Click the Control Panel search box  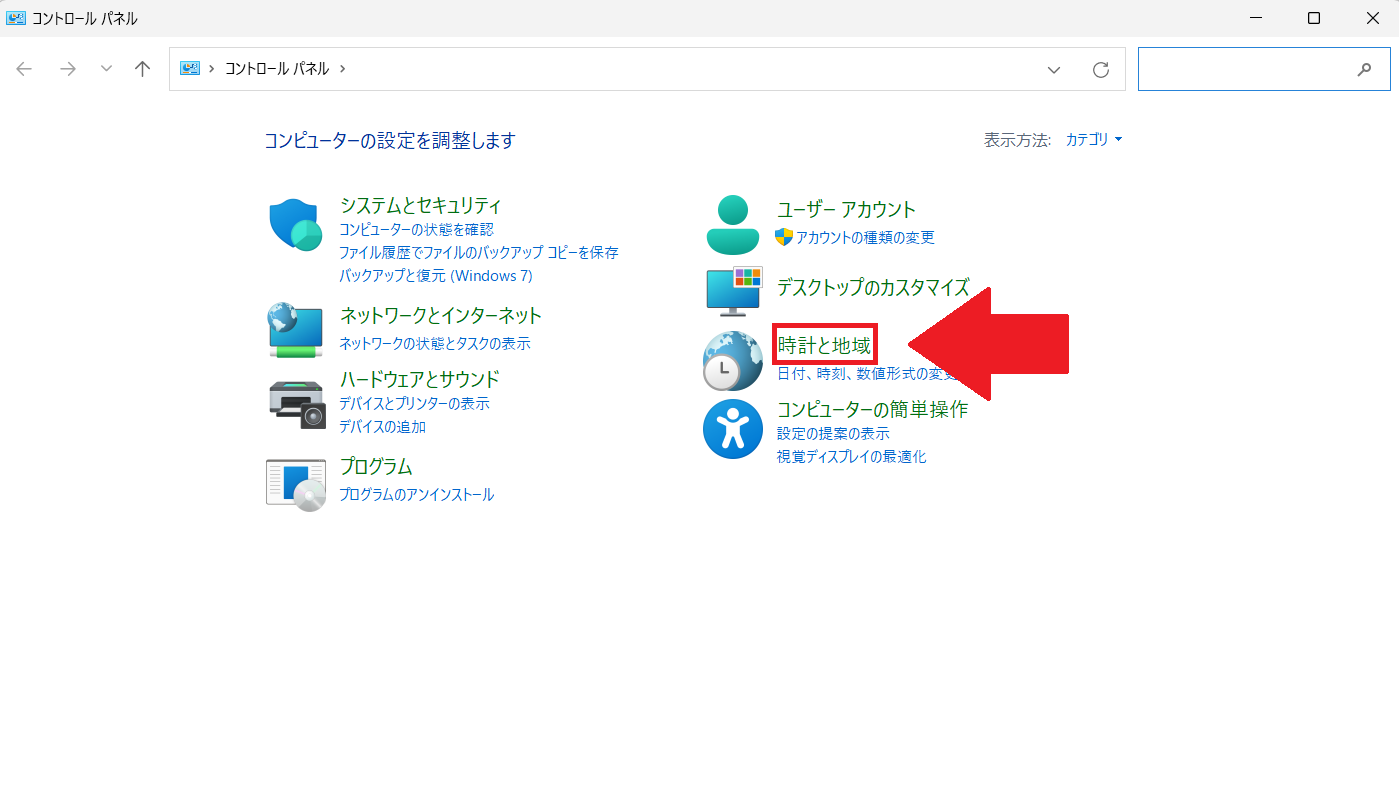[x=1250, y=69]
